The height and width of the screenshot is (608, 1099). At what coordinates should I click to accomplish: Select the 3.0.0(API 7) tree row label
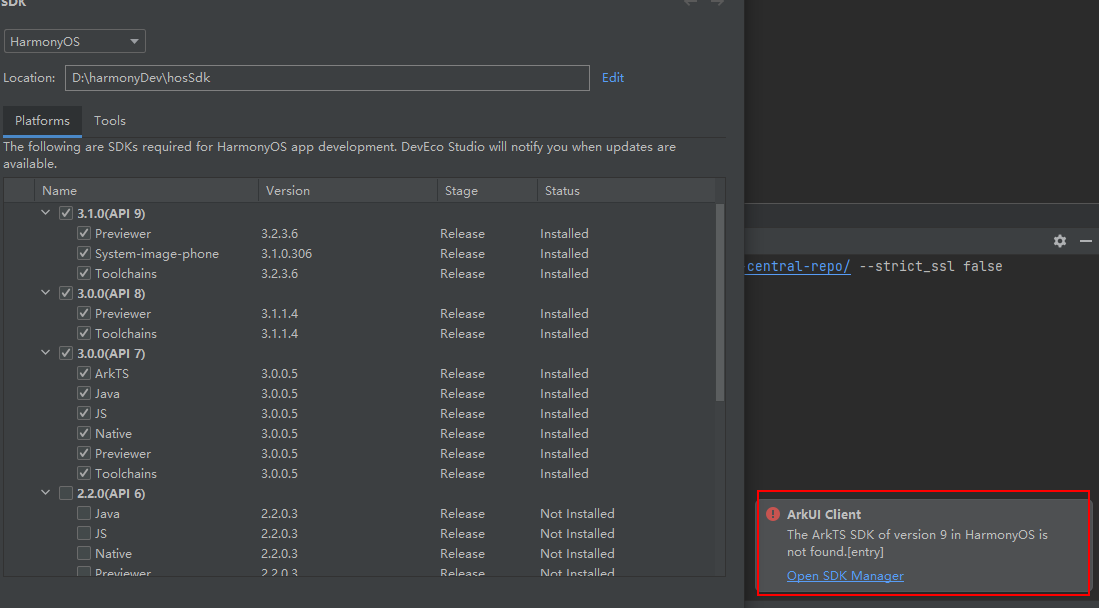111,353
